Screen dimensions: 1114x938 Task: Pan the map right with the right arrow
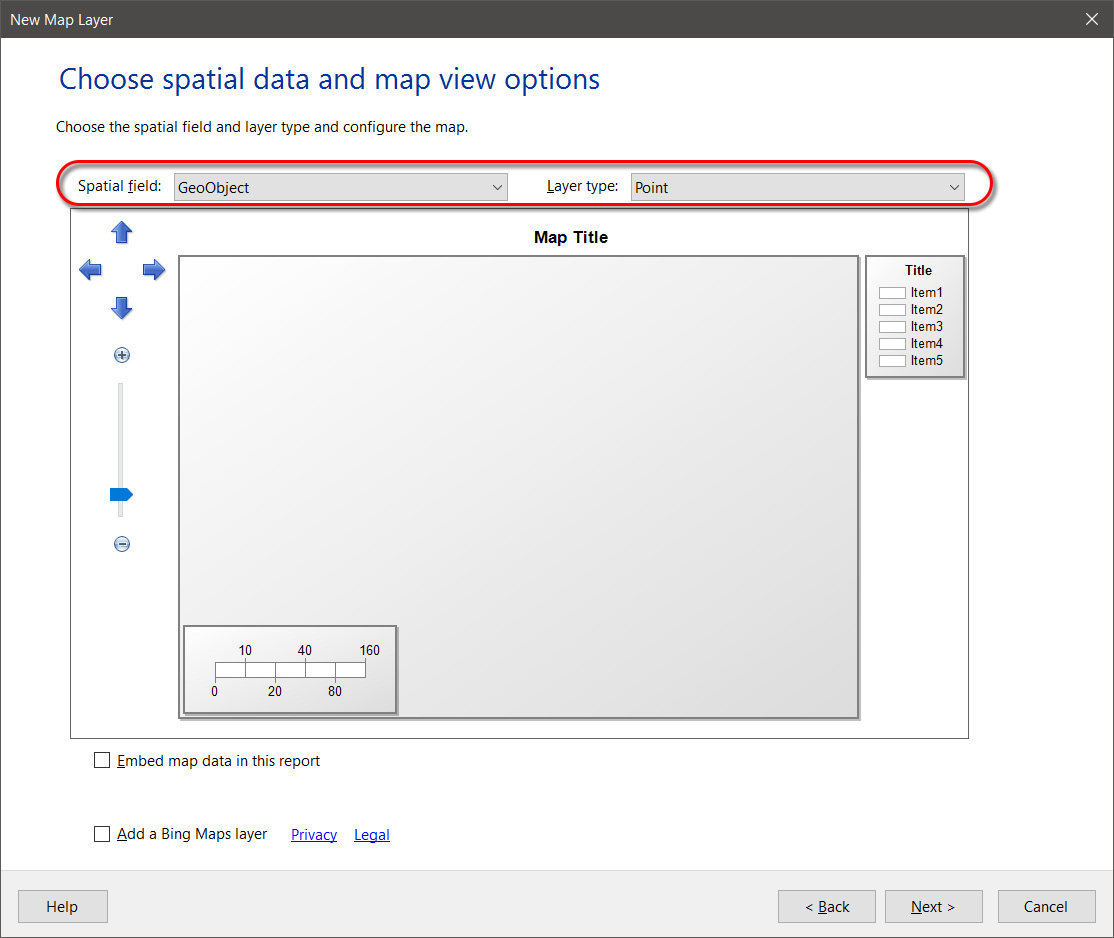pos(153,270)
